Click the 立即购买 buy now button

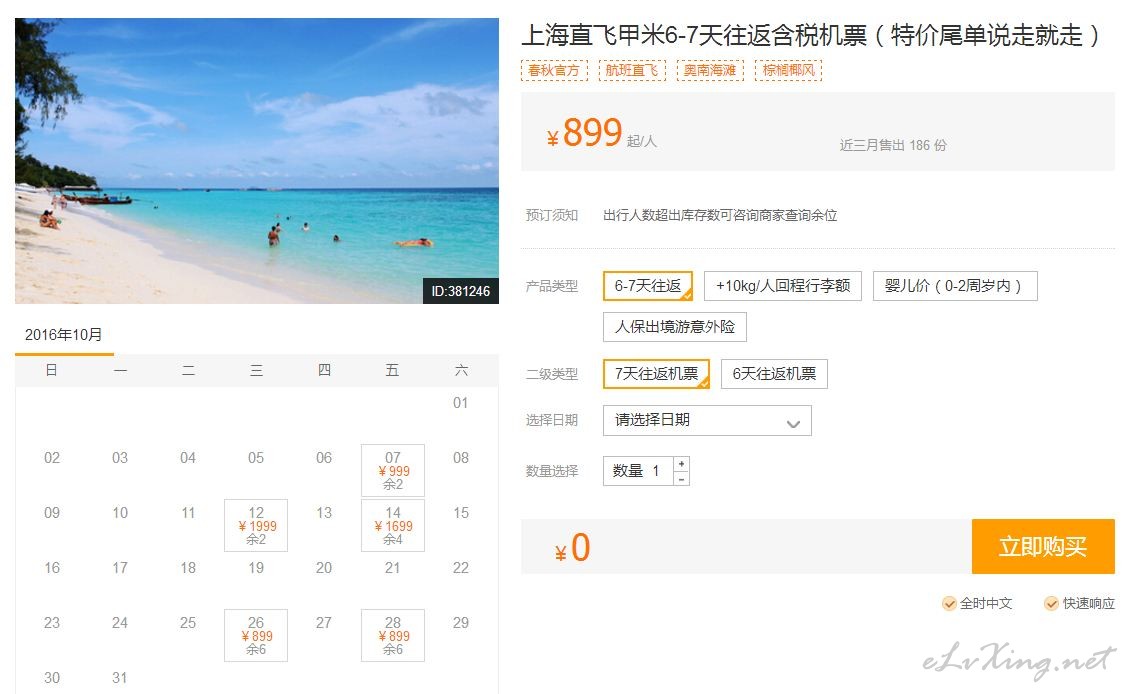pos(1043,547)
